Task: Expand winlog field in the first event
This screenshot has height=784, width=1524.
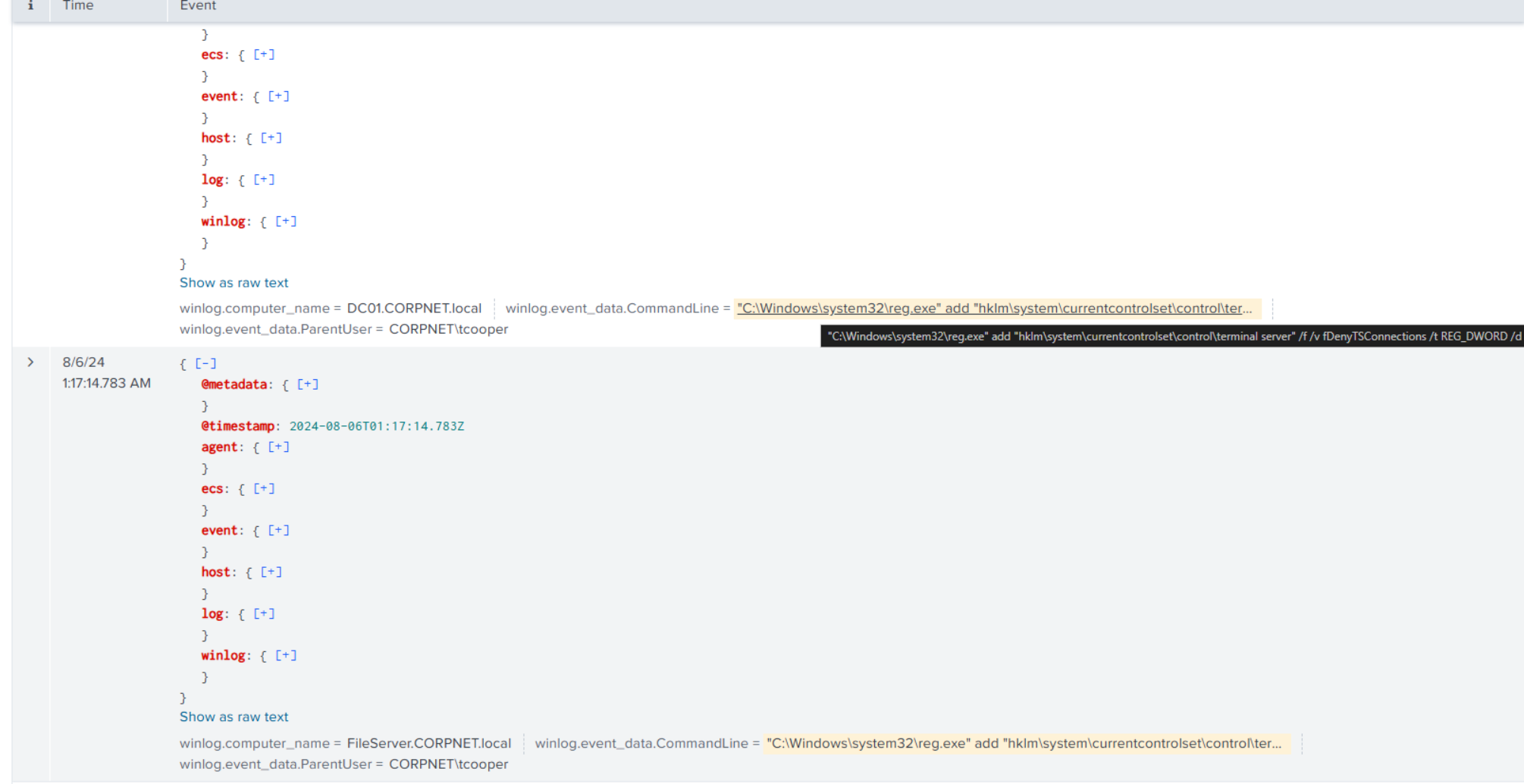Action: click(286, 221)
